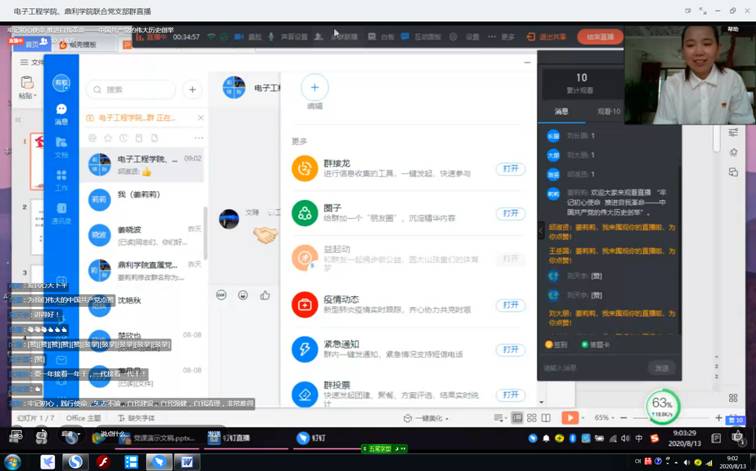Screen dimensions: 756x471
Task: Click the 紧急通知 blue lightning icon
Action: 305,349
